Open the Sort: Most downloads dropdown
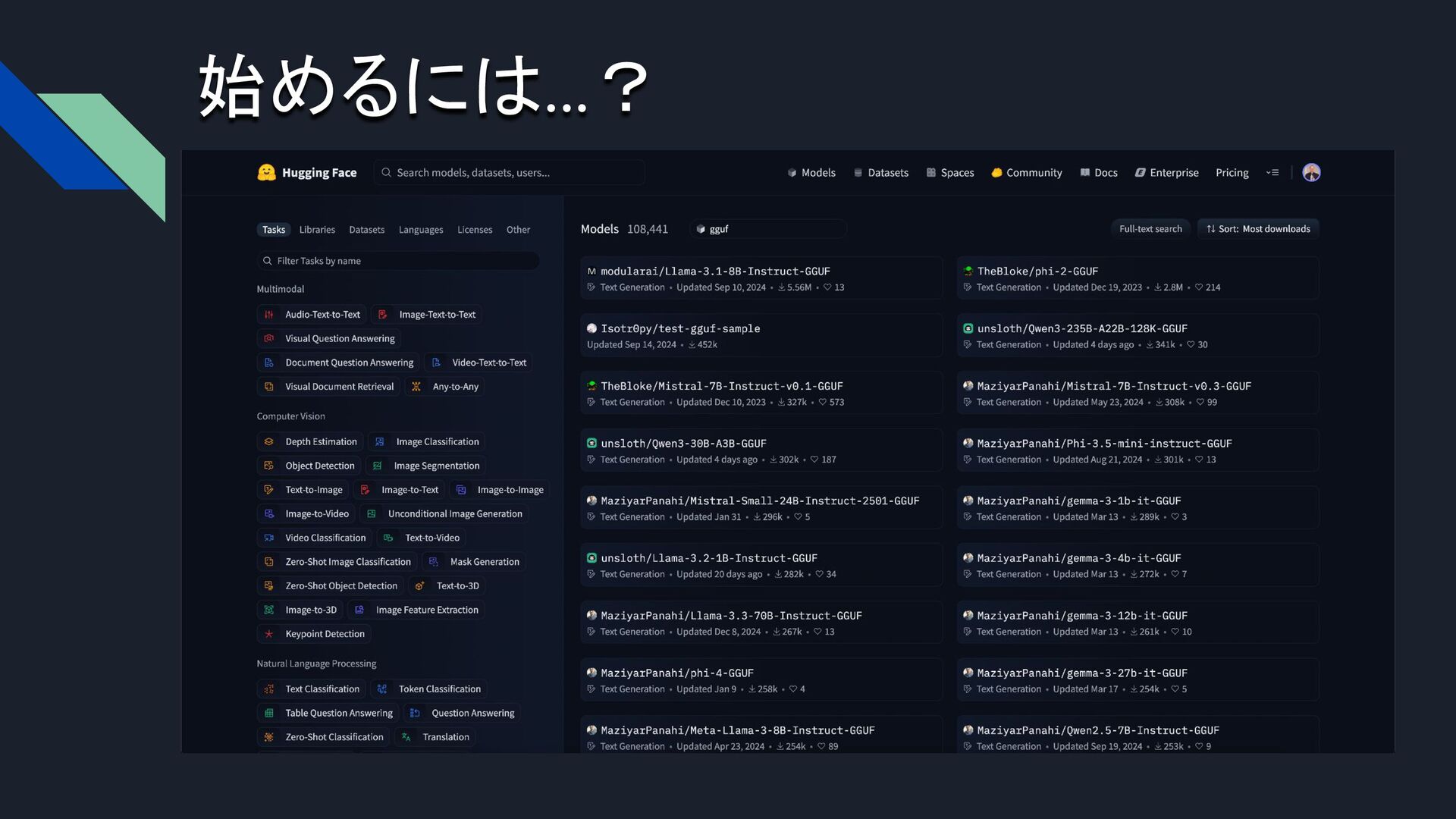Image resolution: width=1456 pixels, height=819 pixels. coord(1258,229)
